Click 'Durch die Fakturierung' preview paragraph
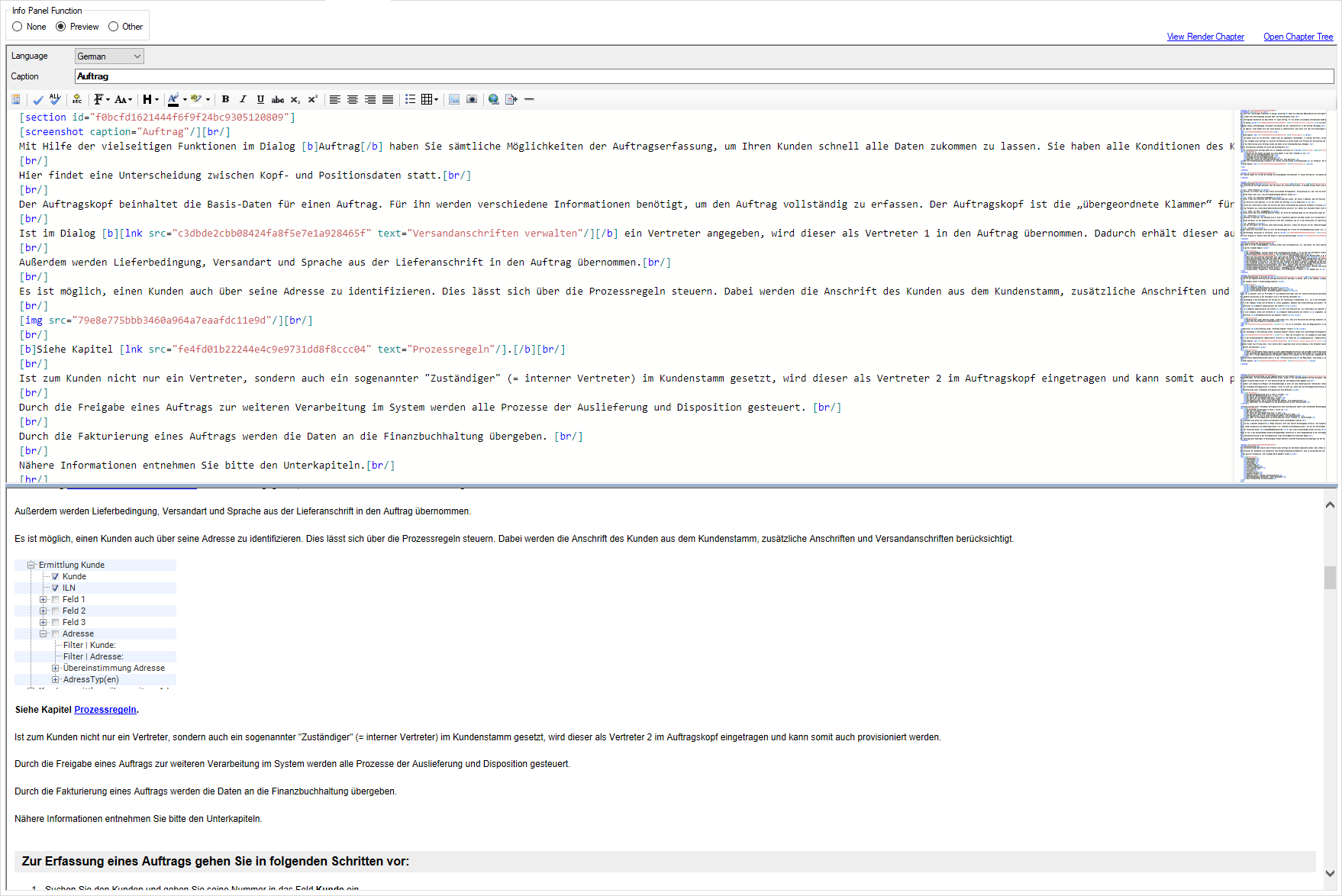The width and height of the screenshot is (1342, 896). click(x=205, y=791)
